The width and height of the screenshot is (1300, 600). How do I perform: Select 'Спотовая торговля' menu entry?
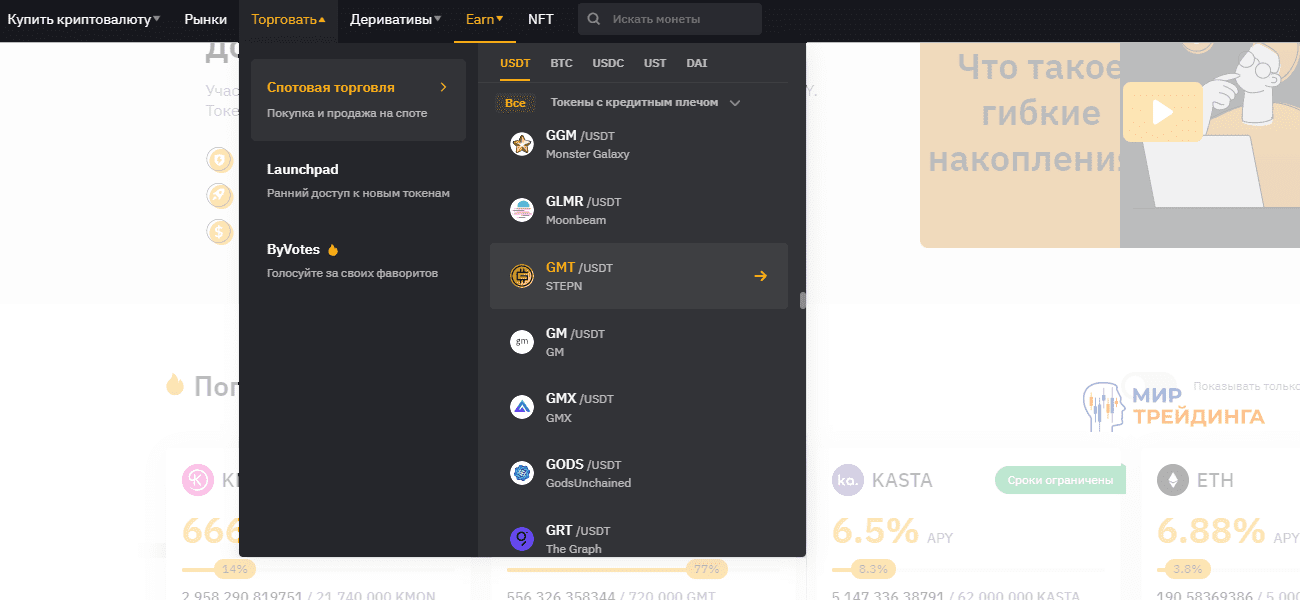(x=358, y=99)
